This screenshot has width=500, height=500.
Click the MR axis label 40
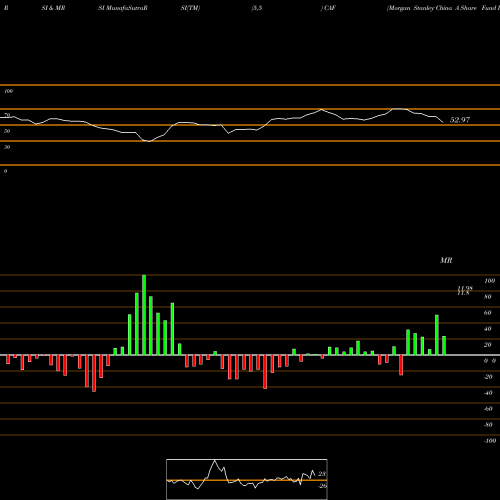[x=488, y=329]
